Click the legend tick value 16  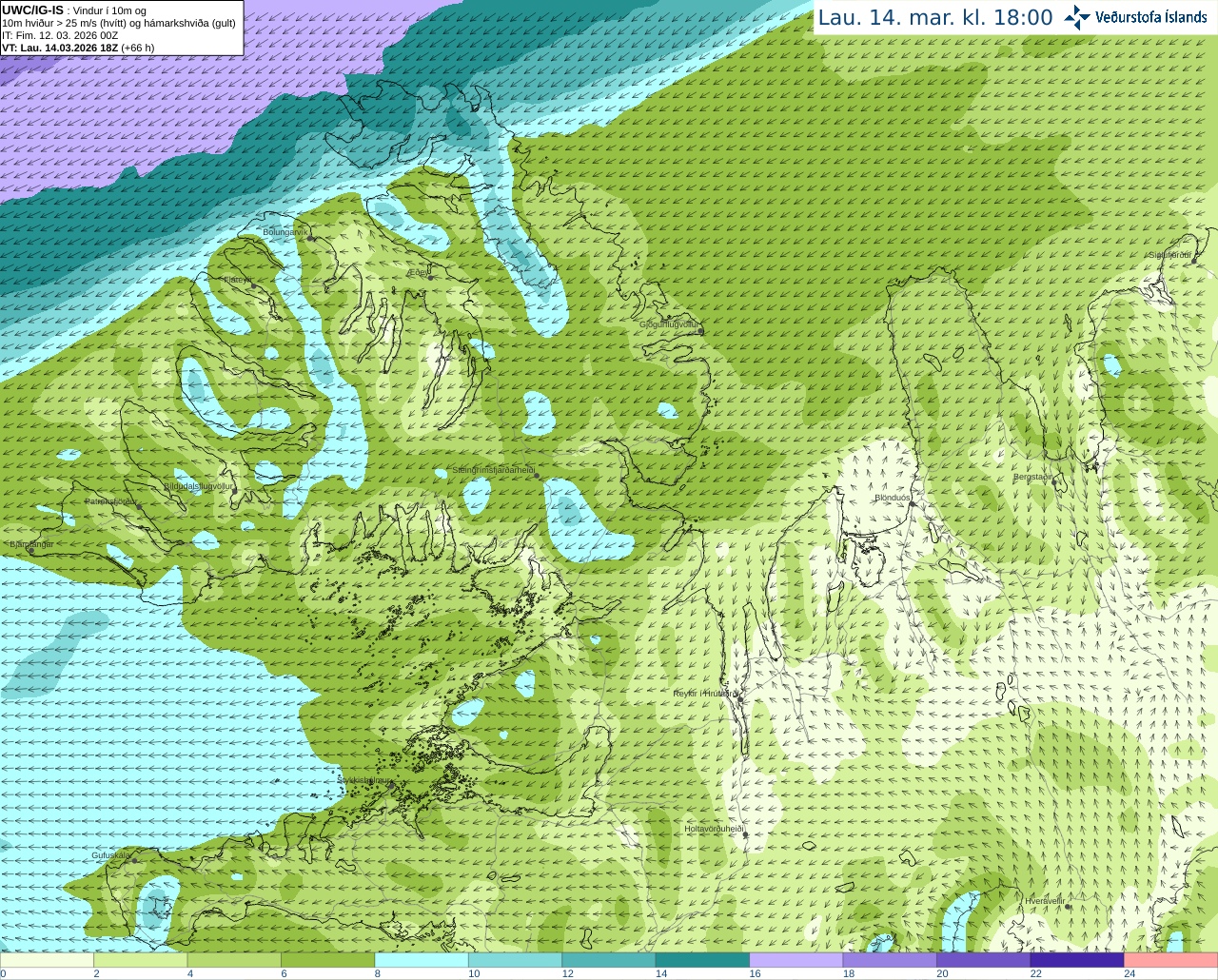coord(754,973)
